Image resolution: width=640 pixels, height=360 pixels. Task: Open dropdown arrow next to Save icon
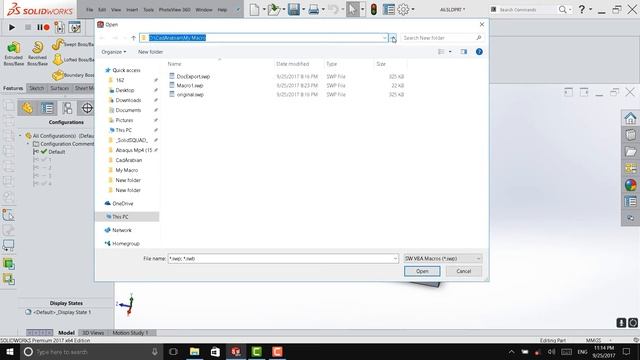pyautogui.click(x=303, y=9)
